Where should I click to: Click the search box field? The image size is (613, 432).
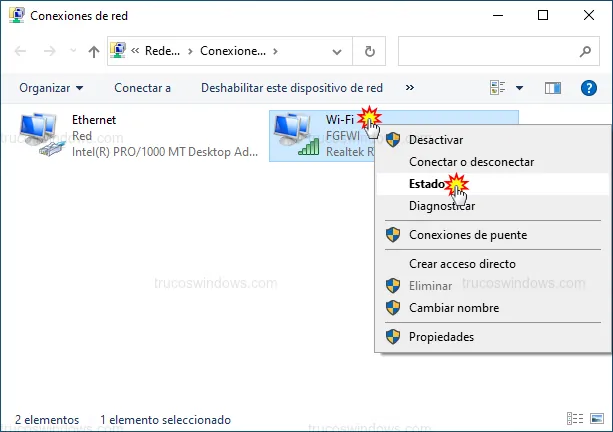tap(487, 51)
